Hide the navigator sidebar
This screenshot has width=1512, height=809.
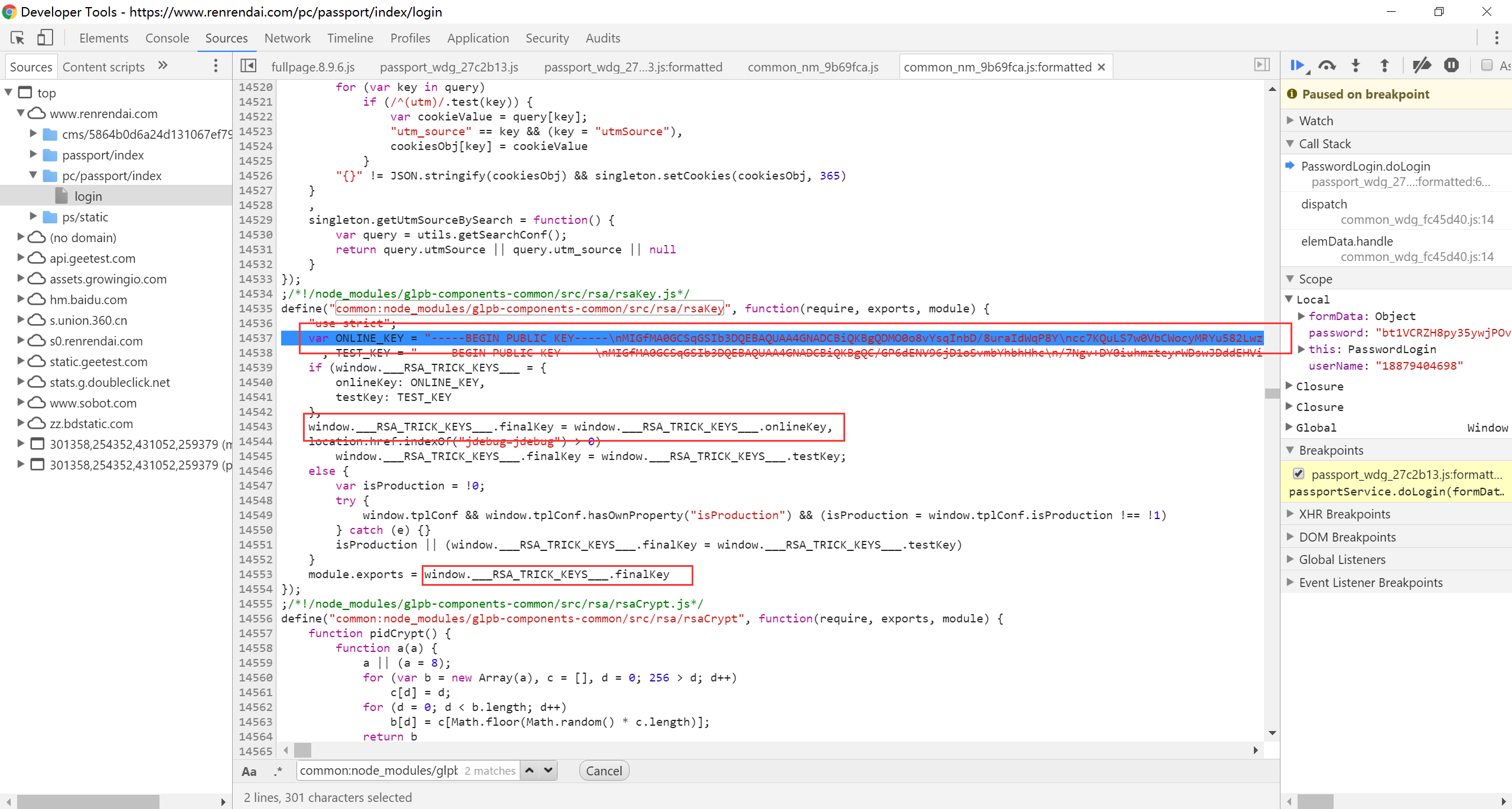(x=249, y=66)
